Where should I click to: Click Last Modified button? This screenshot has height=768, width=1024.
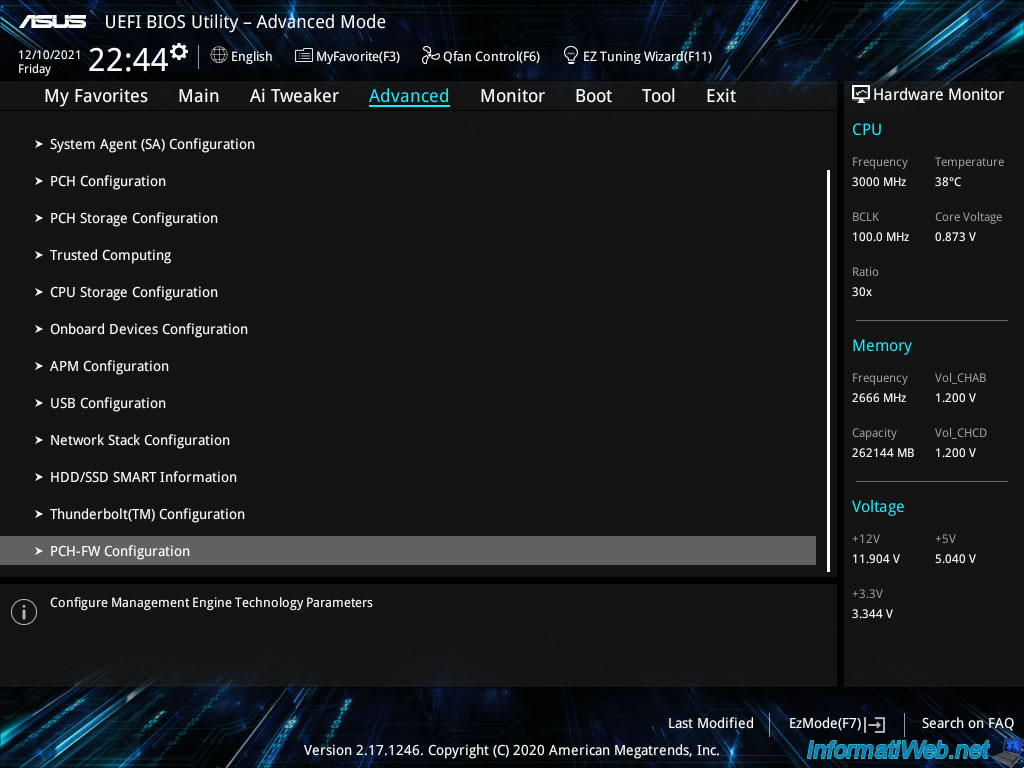711,723
